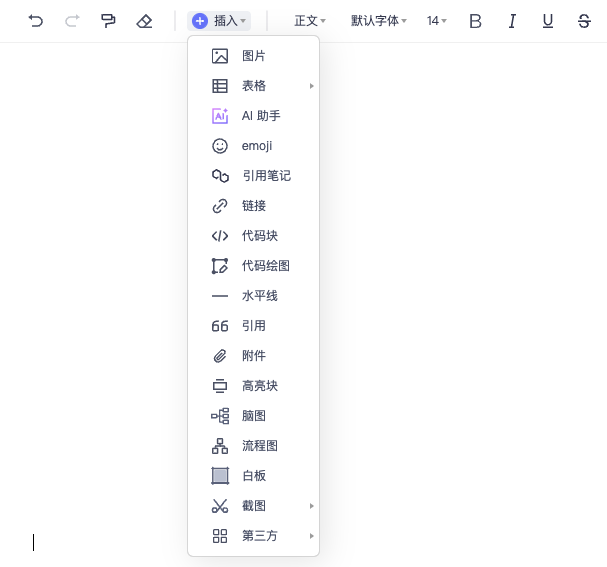Click the quotation marks icon
The image size is (607, 567).
click(x=220, y=326)
